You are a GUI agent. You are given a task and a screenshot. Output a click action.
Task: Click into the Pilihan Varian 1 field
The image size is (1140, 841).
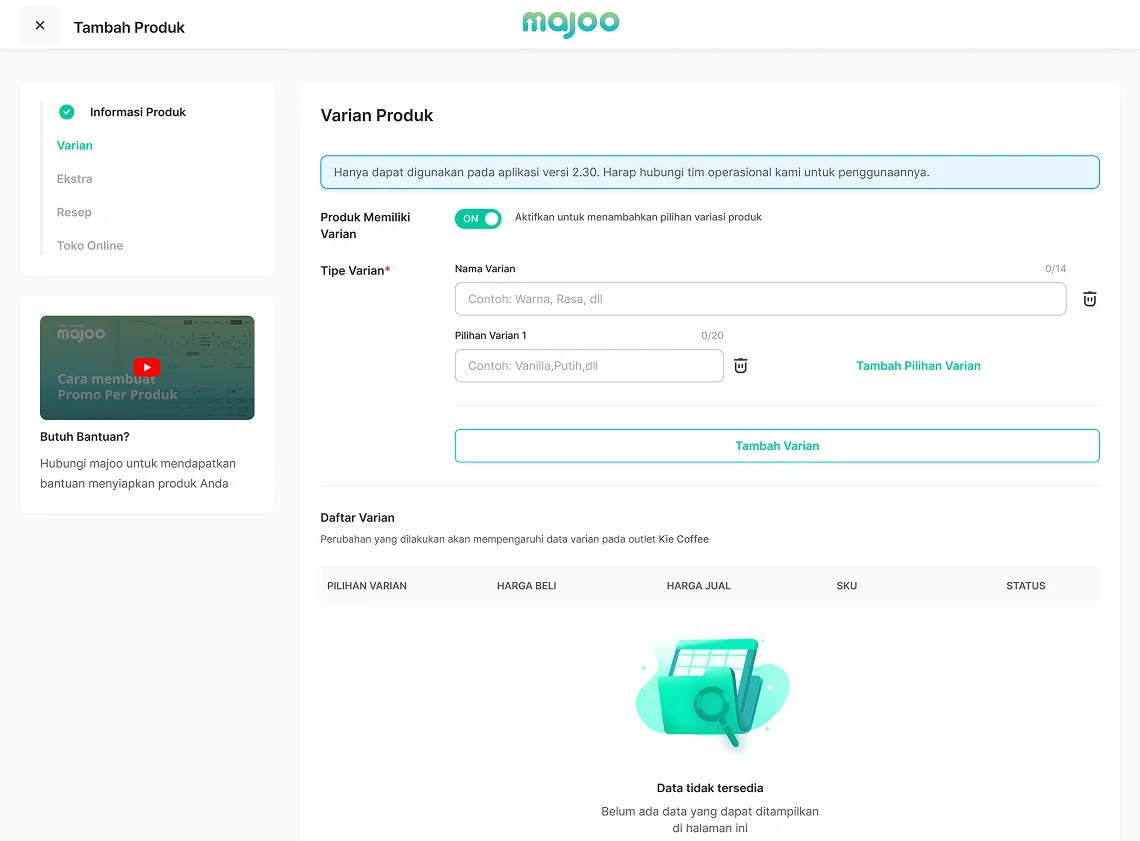point(588,366)
